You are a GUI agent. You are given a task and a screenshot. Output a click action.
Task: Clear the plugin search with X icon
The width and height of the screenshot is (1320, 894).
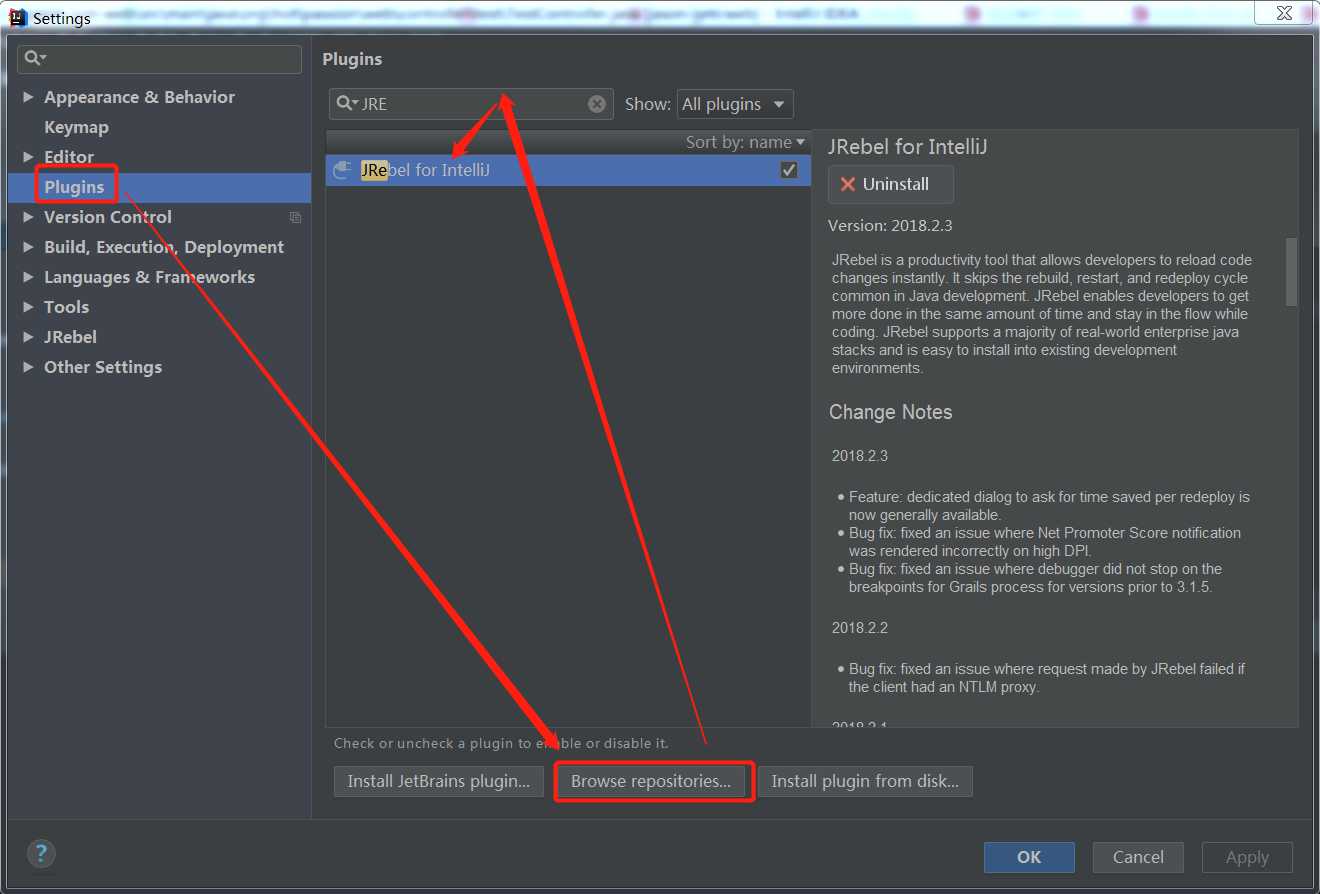pyautogui.click(x=597, y=104)
